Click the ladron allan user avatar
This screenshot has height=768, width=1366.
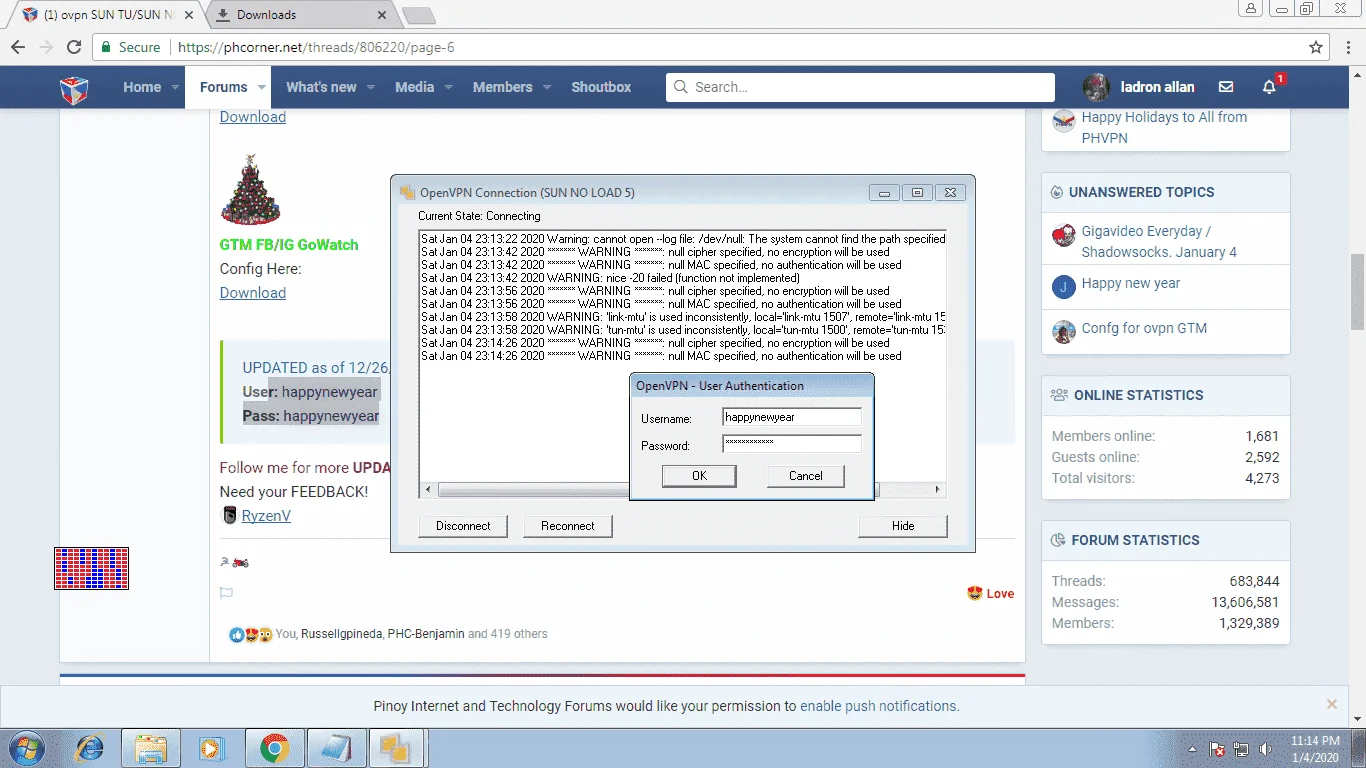pyautogui.click(x=1097, y=87)
